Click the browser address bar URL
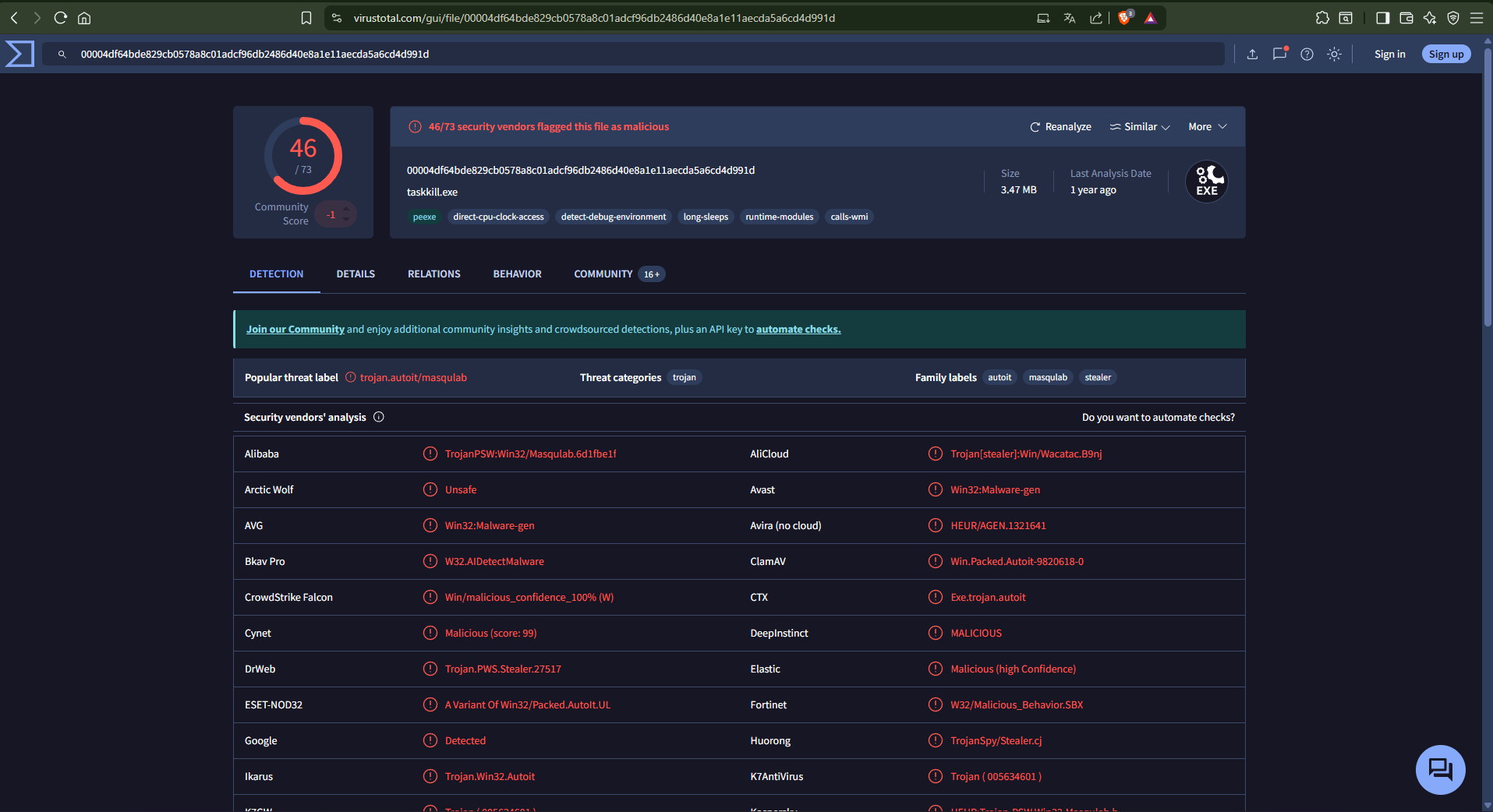Viewport: 1493px width, 812px height. pos(594,18)
